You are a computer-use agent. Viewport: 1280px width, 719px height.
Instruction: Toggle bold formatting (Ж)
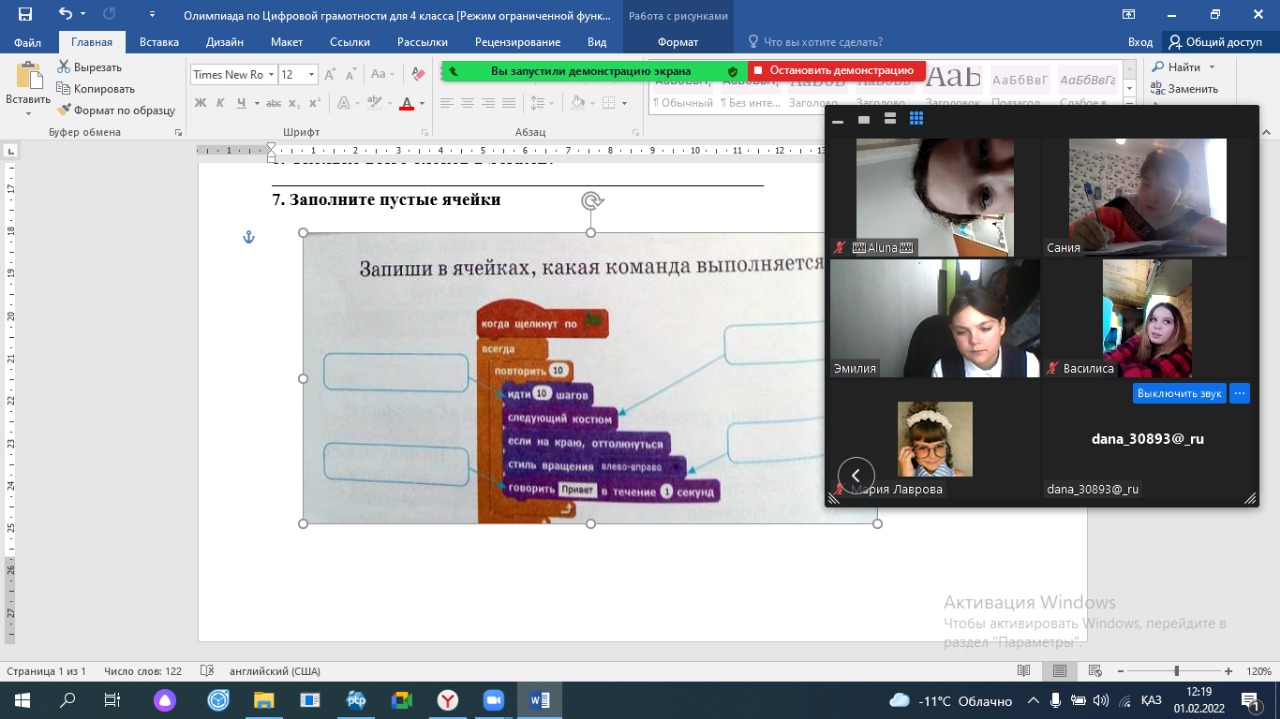coord(200,103)
